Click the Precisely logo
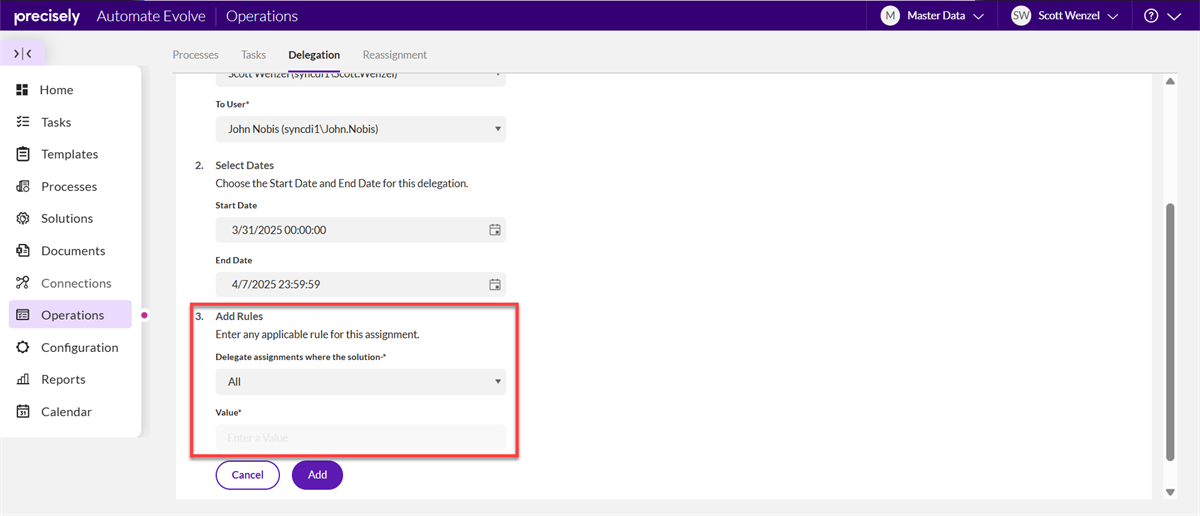The height and width of the screenshot is (516, 1200). coord(47,16)
